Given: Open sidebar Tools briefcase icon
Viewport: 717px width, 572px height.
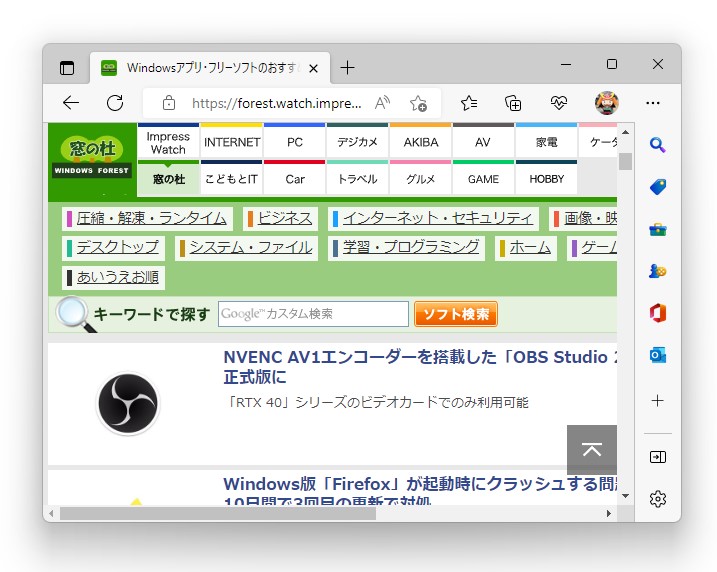Looking at the screenshot, I should pos(658,229).
